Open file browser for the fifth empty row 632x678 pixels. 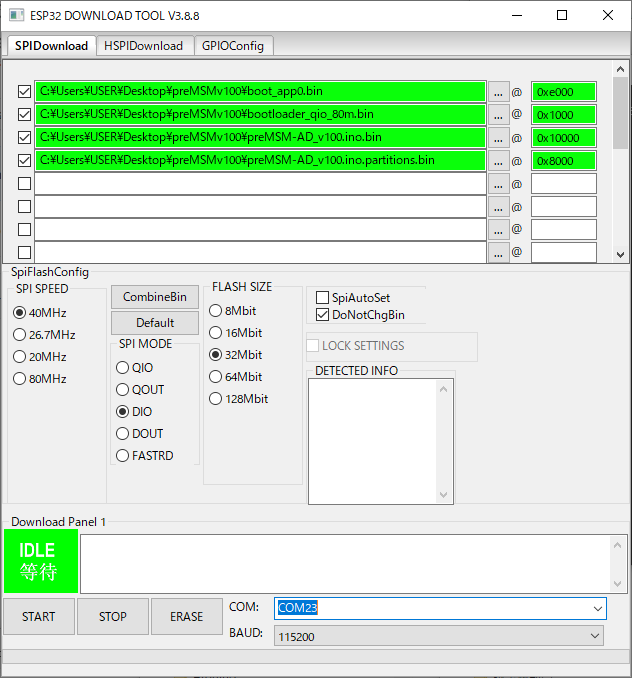[x=498, y=184]
